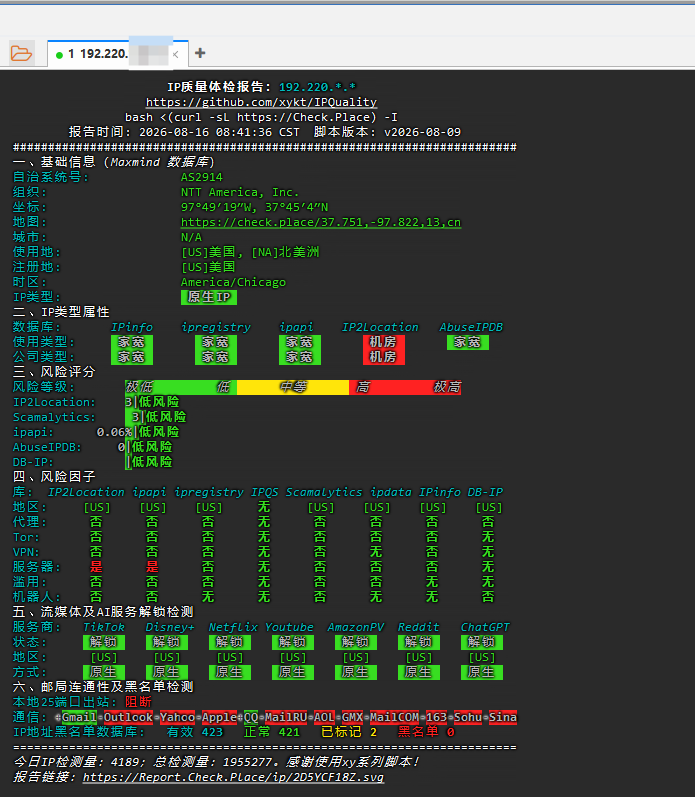
Task: Click IP2Location's red 机房 使用类型 badge
Action: (x=384, y=342)
